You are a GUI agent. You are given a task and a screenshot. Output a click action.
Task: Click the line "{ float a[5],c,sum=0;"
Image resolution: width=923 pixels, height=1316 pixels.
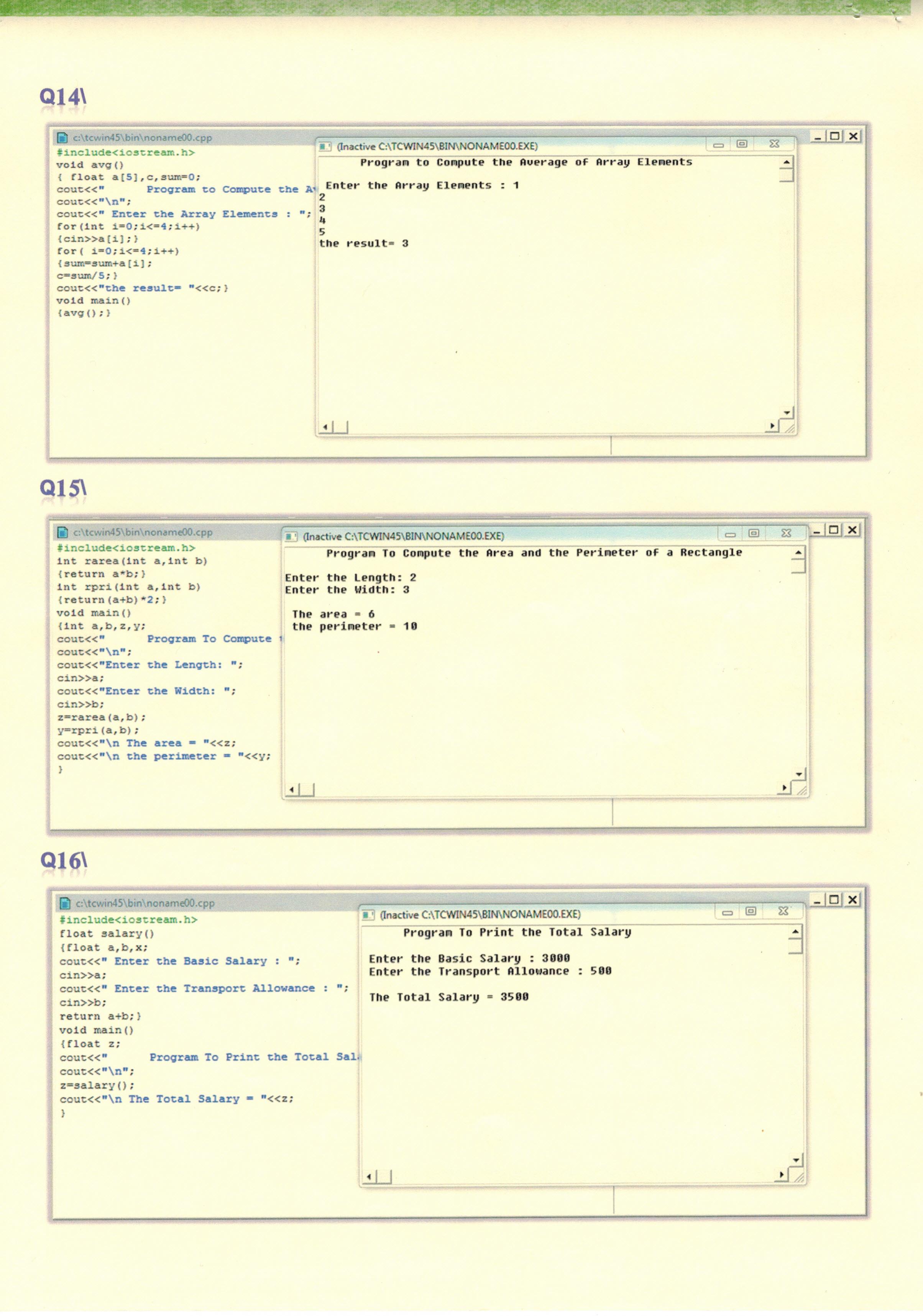tap(129, 177)
